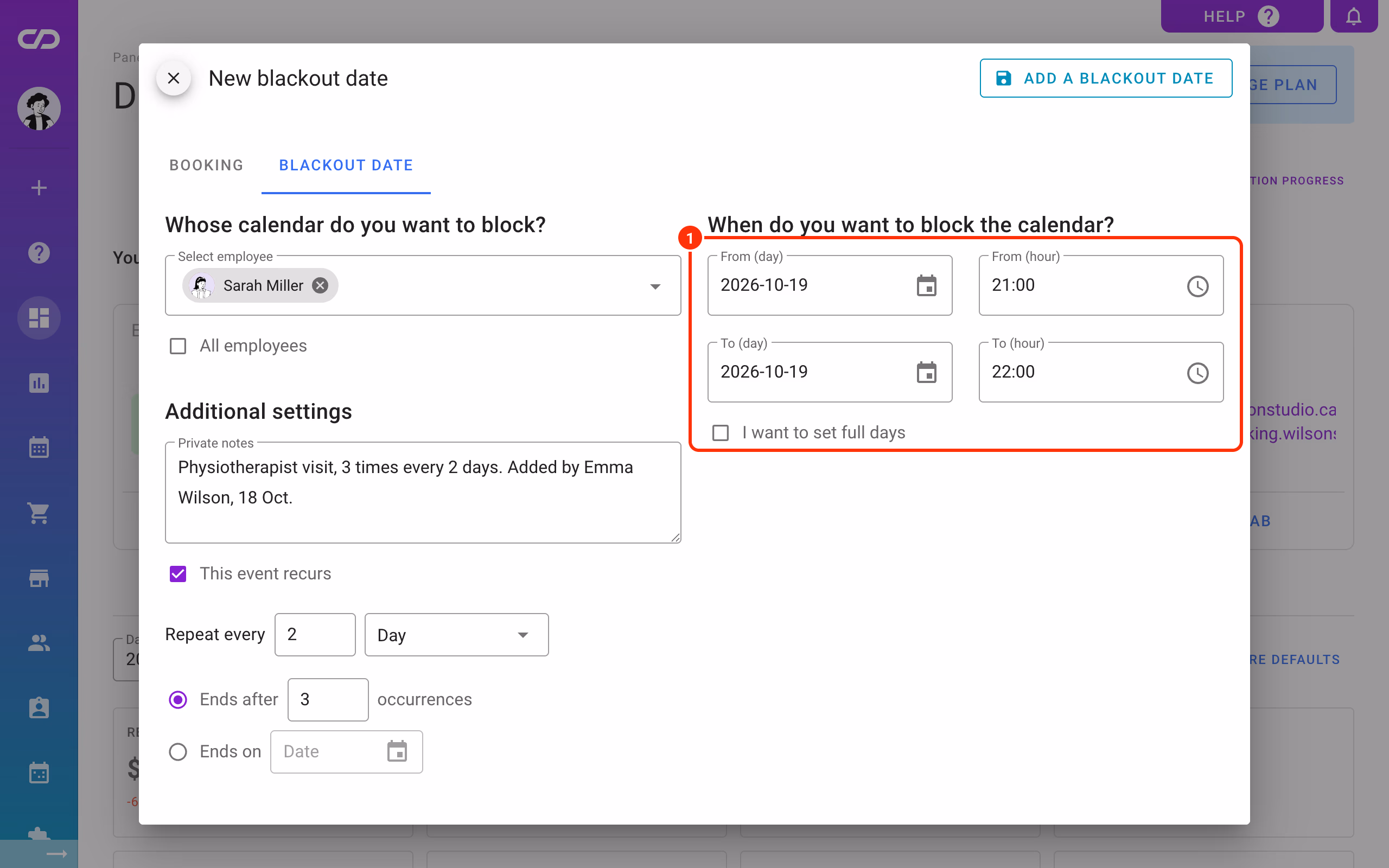1389x868 pixels.
Task: Close the New blackout date dialog
Action: point(173,78)
